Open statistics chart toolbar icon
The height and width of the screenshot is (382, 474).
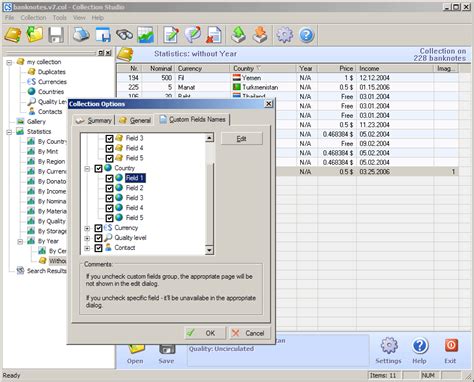(x=146, y=35)
